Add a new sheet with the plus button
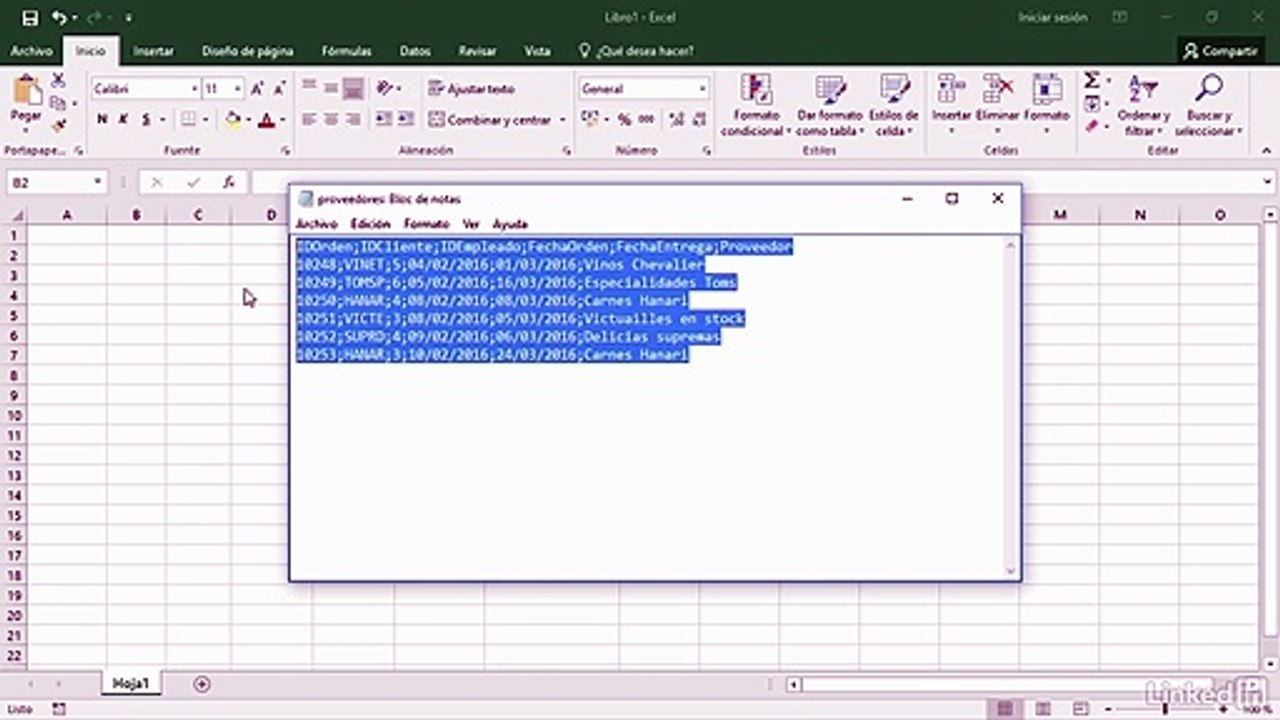 tap(202, 684)
